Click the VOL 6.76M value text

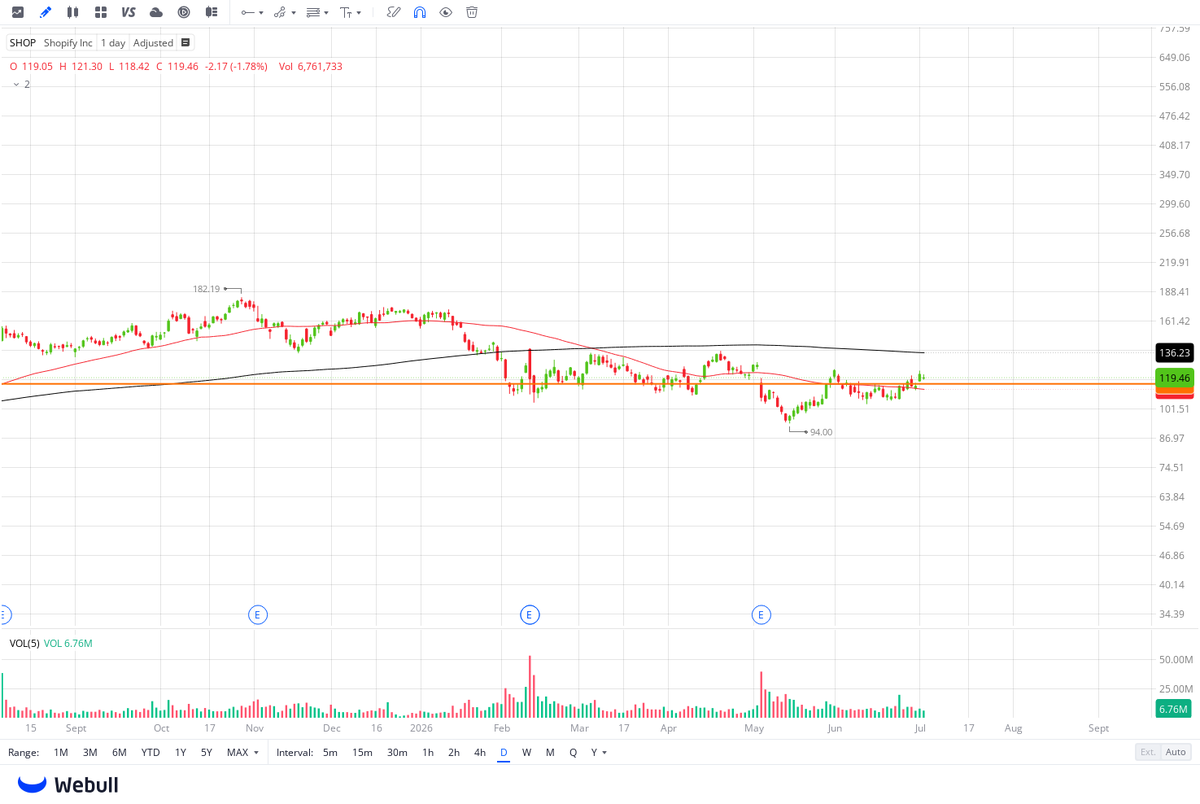point(69,643)
